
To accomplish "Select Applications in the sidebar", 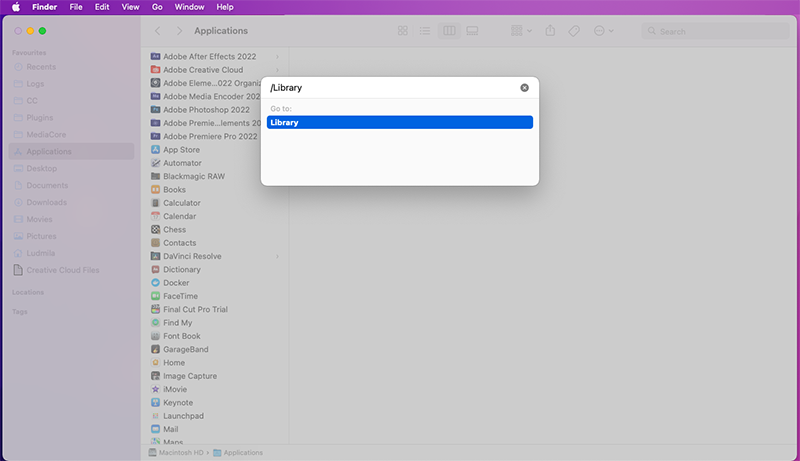I will click(x=71, y=151).
